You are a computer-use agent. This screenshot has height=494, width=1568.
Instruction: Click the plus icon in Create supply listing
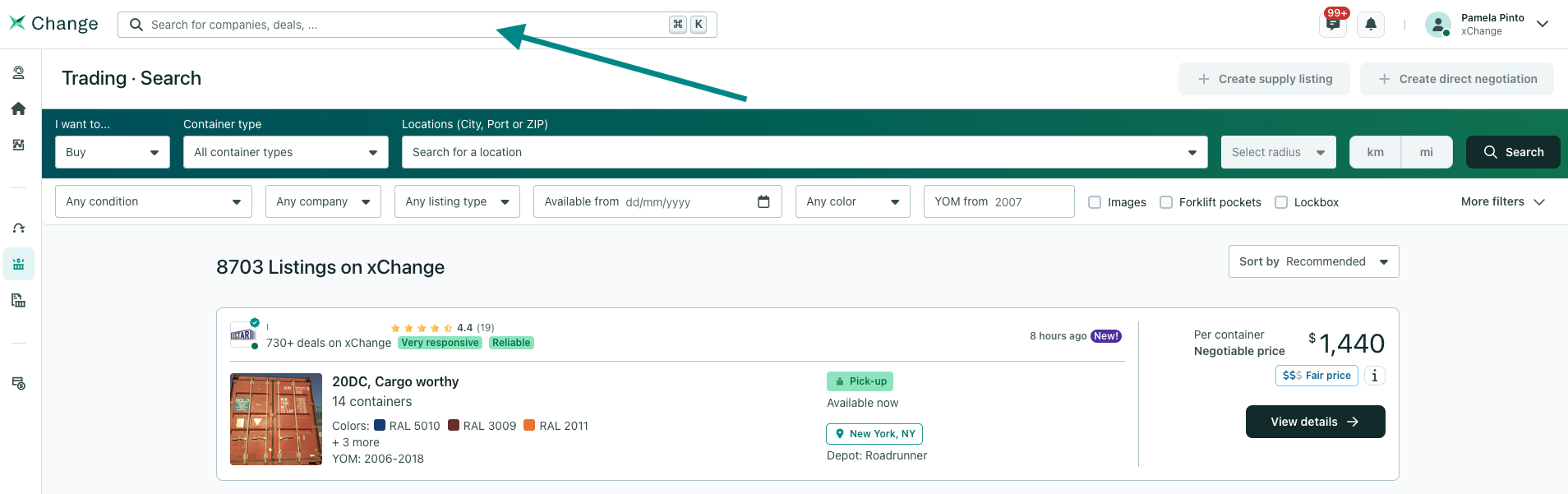click(x=1204, y=79)
